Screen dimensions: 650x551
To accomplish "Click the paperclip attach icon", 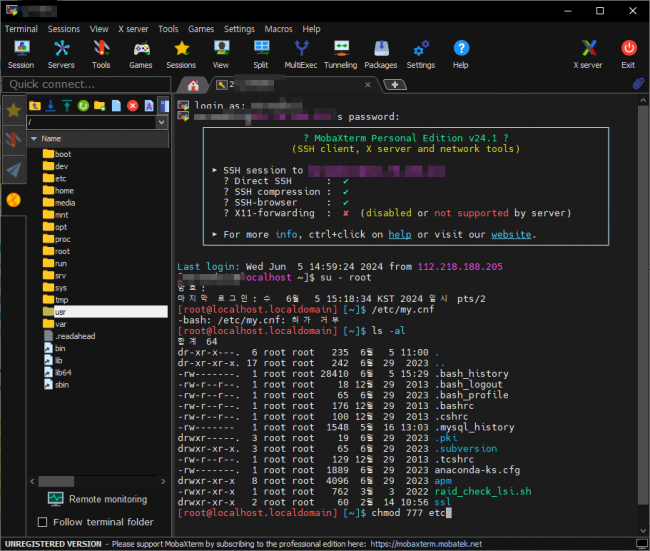I will click(638, 83).
